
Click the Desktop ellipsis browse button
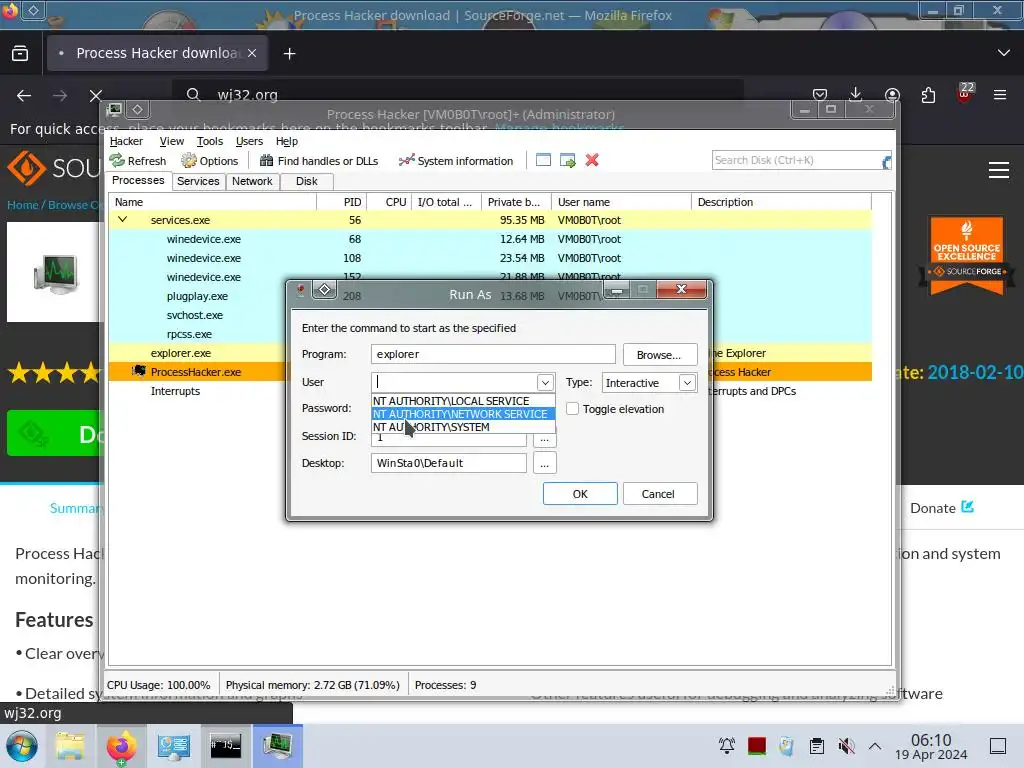coord(545,463)
